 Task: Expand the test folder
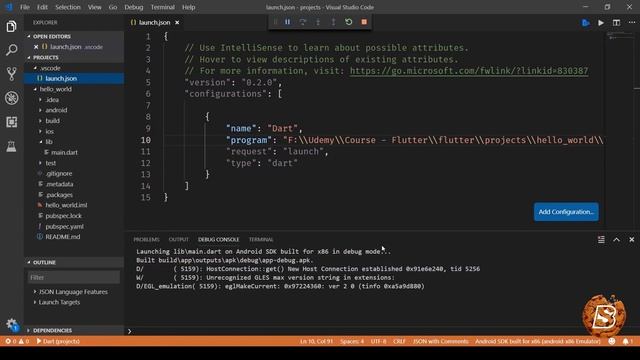pos(40,163)
